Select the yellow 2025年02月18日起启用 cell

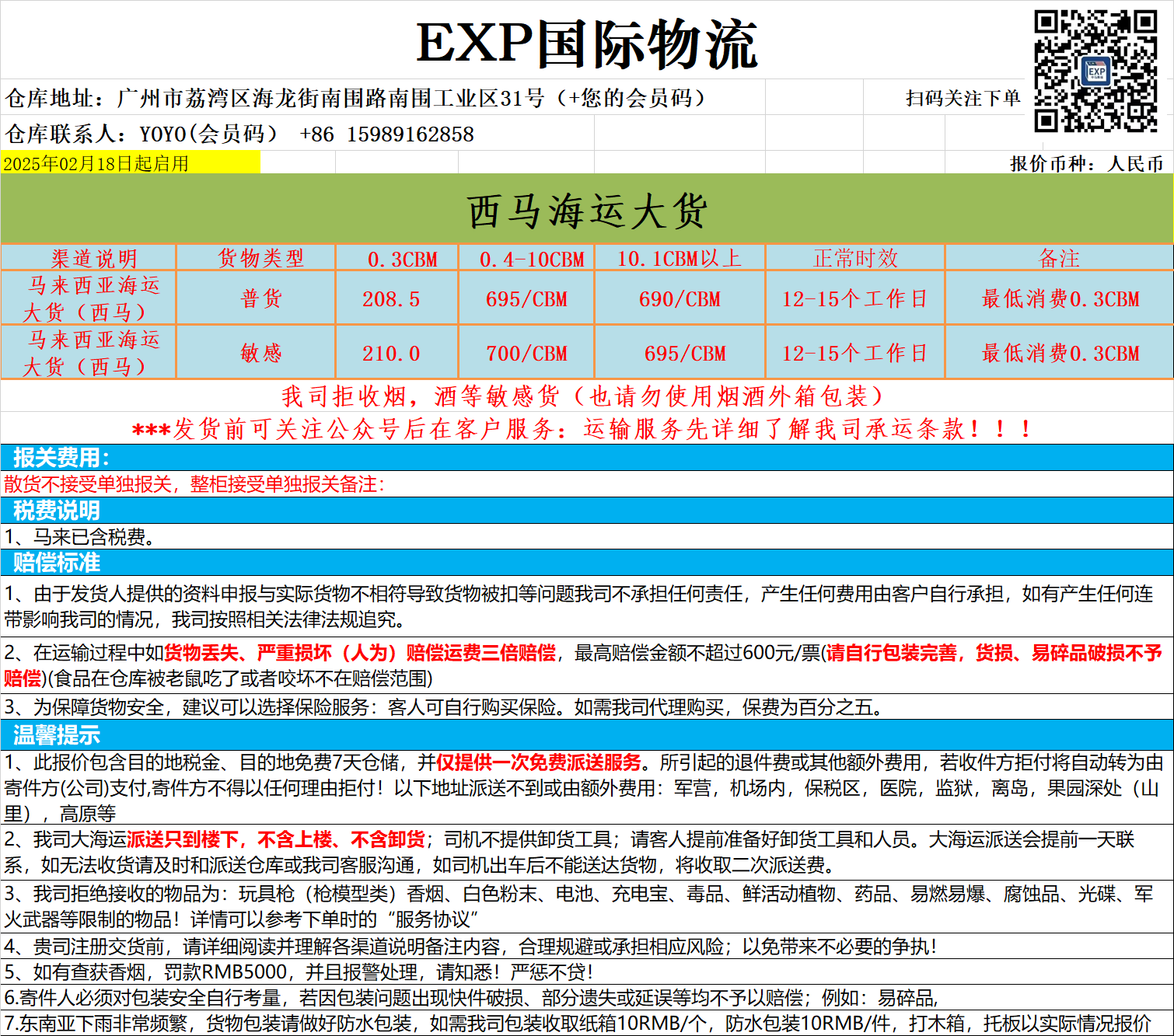pyautogui.click(x=131, y=163)
